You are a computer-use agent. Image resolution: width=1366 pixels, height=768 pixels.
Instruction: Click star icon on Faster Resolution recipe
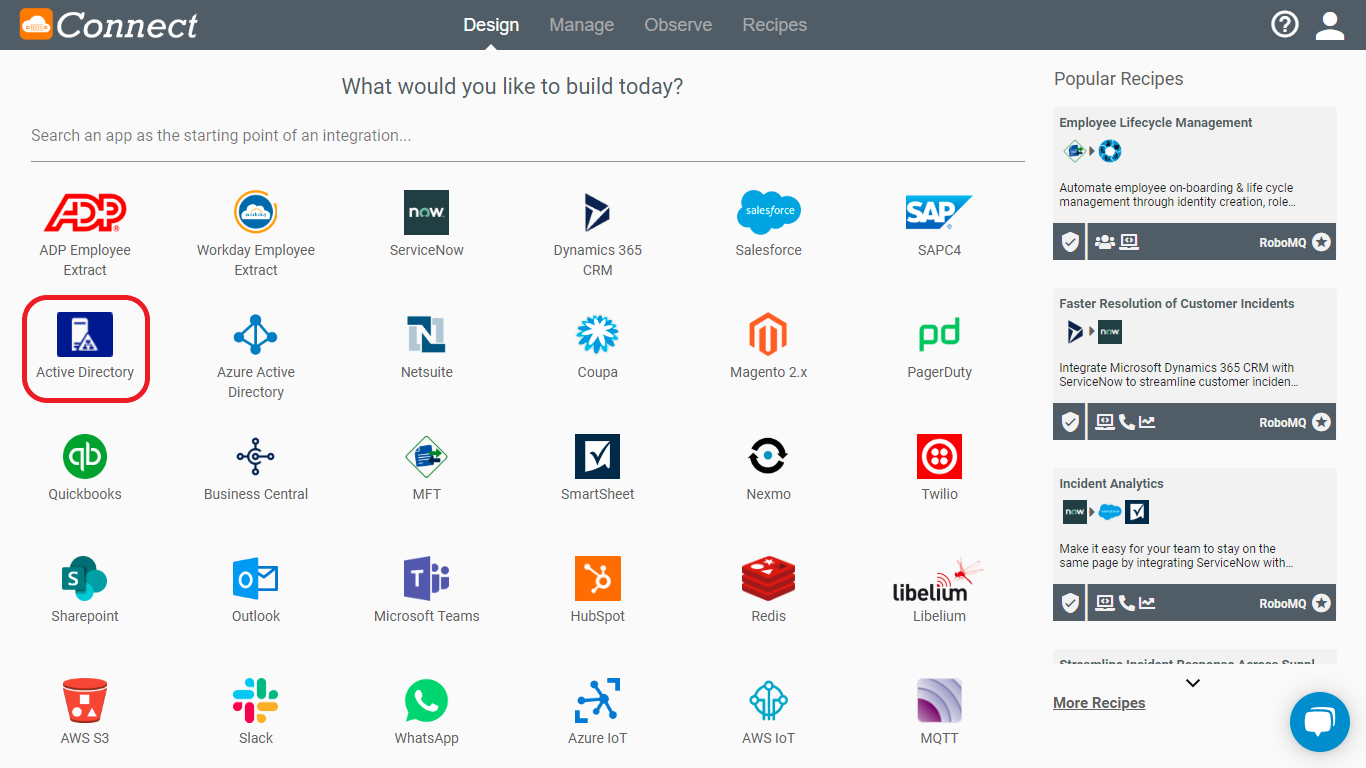pos(1322,422)
